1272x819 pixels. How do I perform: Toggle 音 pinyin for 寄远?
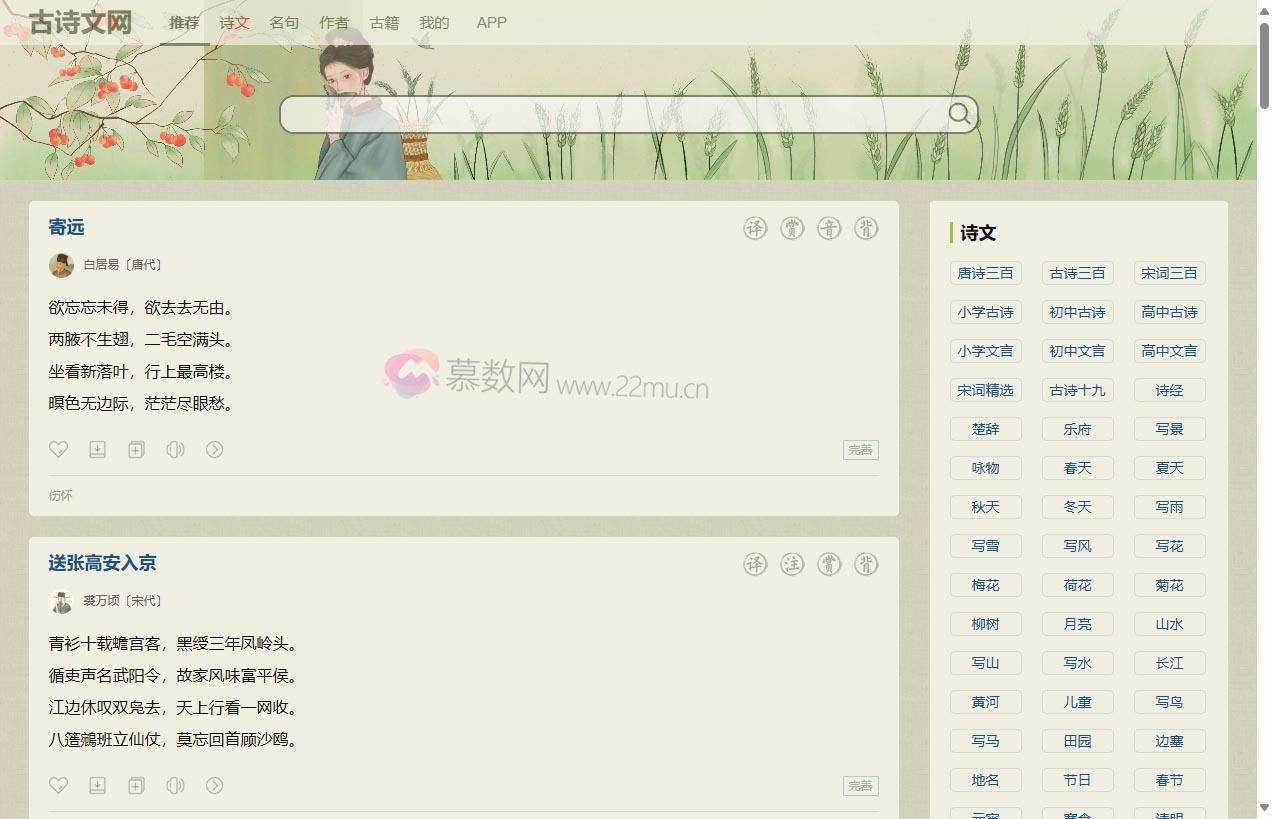[829, 229]
